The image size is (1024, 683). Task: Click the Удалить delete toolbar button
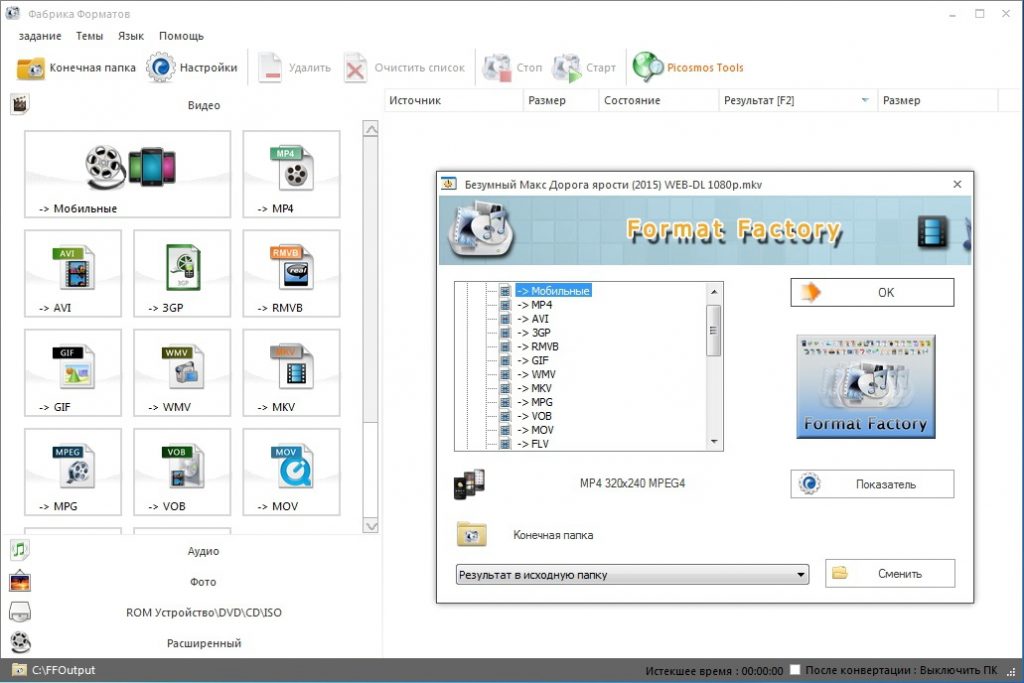294,67
